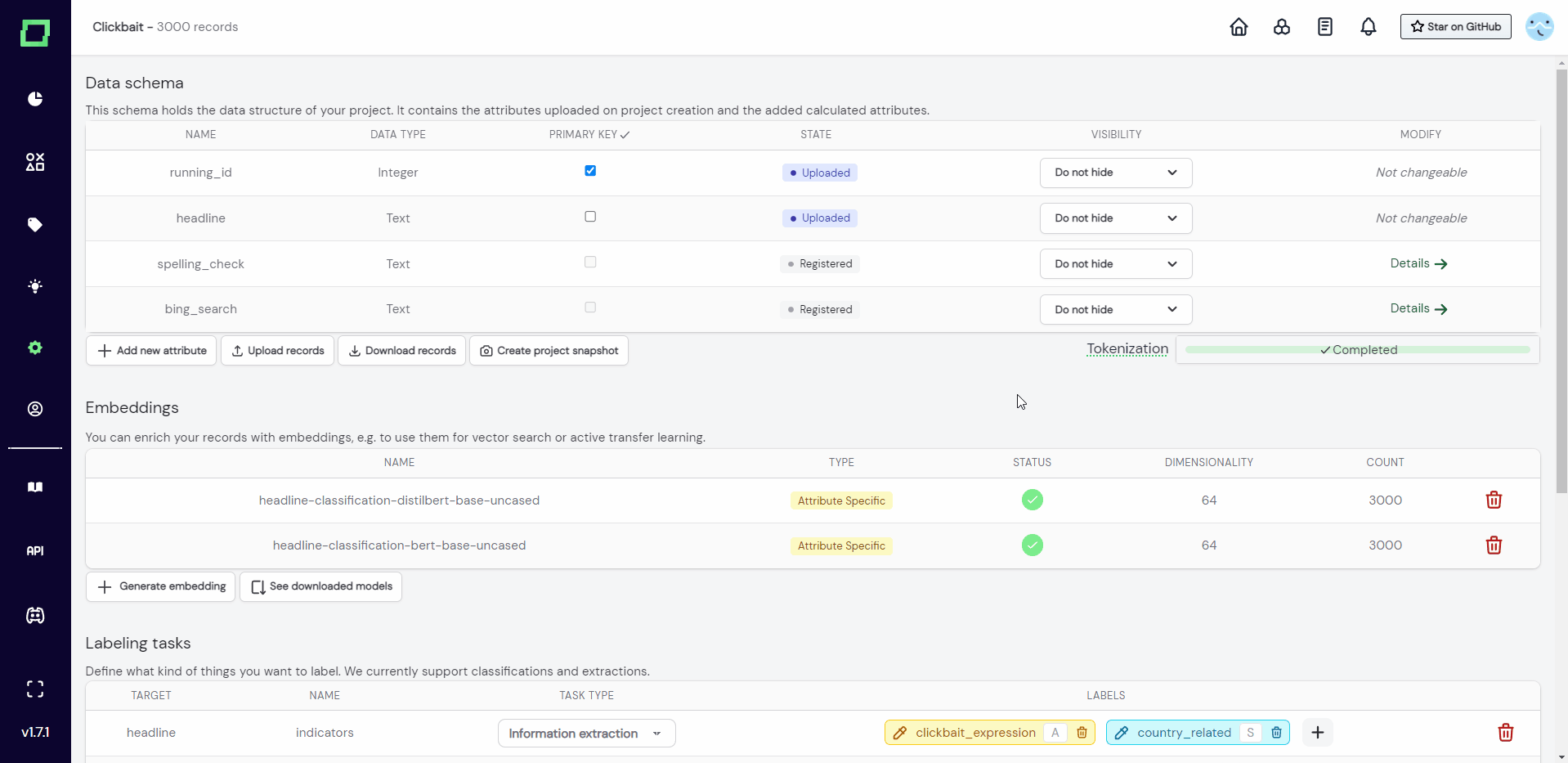This screenshot has width=1568, height=763.
Task: Open visibility dropdown for spelling_check
Action: 1116,264
